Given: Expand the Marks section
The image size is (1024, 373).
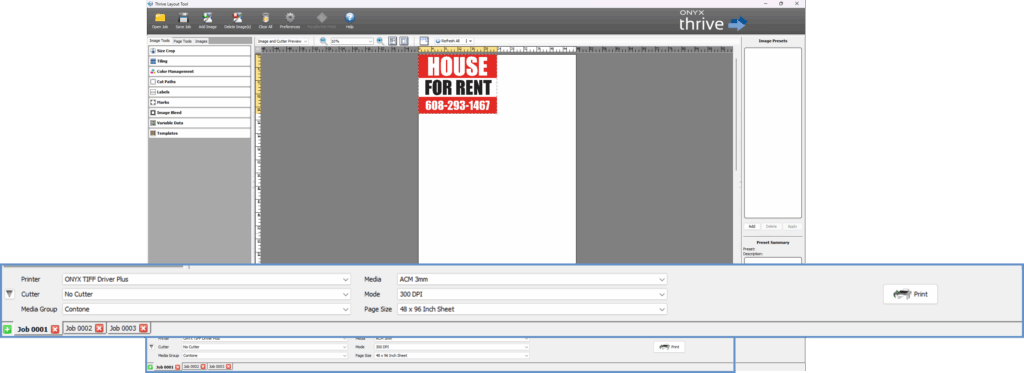Looking at the screenshot, I should point(199,103).
